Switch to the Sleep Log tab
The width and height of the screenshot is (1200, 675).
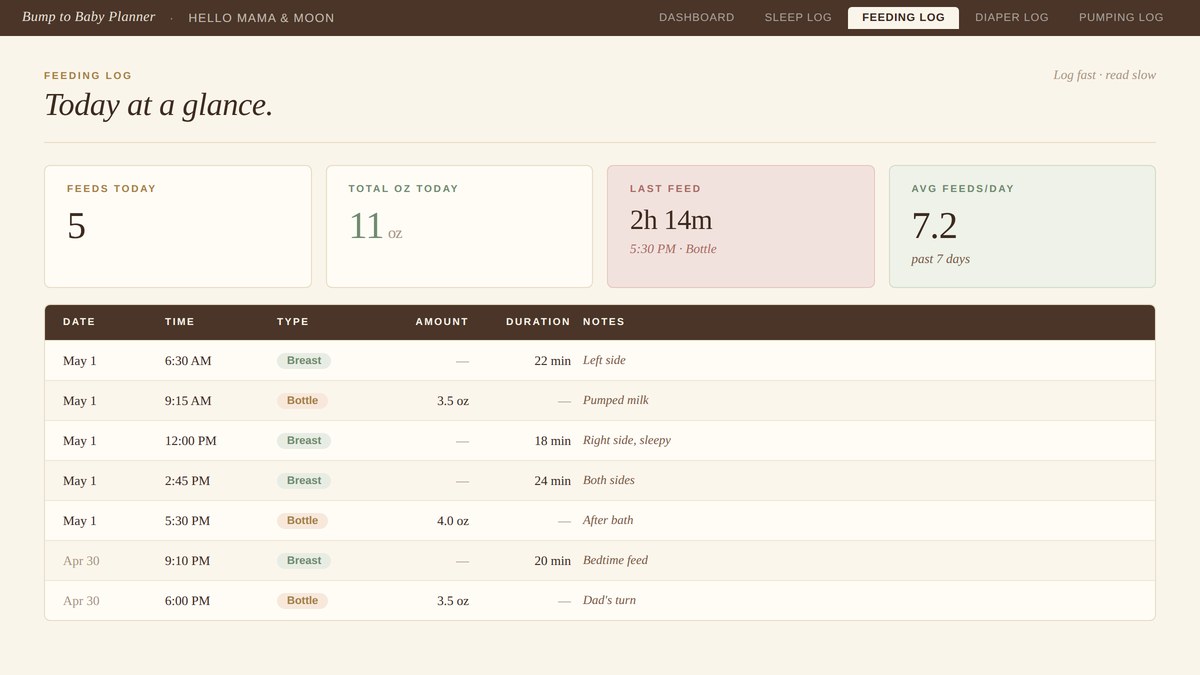(798, 18)
